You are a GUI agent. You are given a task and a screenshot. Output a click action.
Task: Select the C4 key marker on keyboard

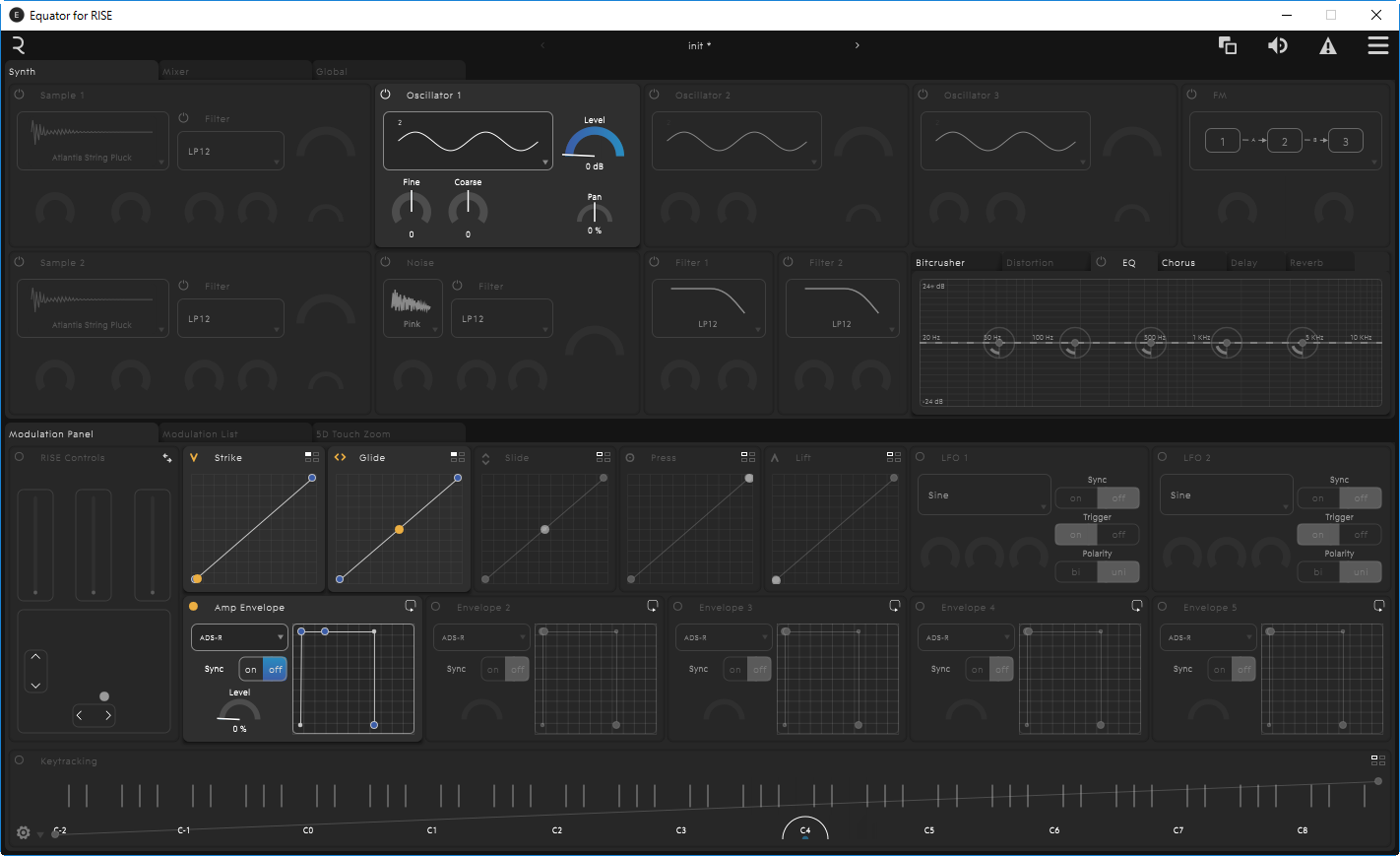pyautogui.click(x=805, y=829)
